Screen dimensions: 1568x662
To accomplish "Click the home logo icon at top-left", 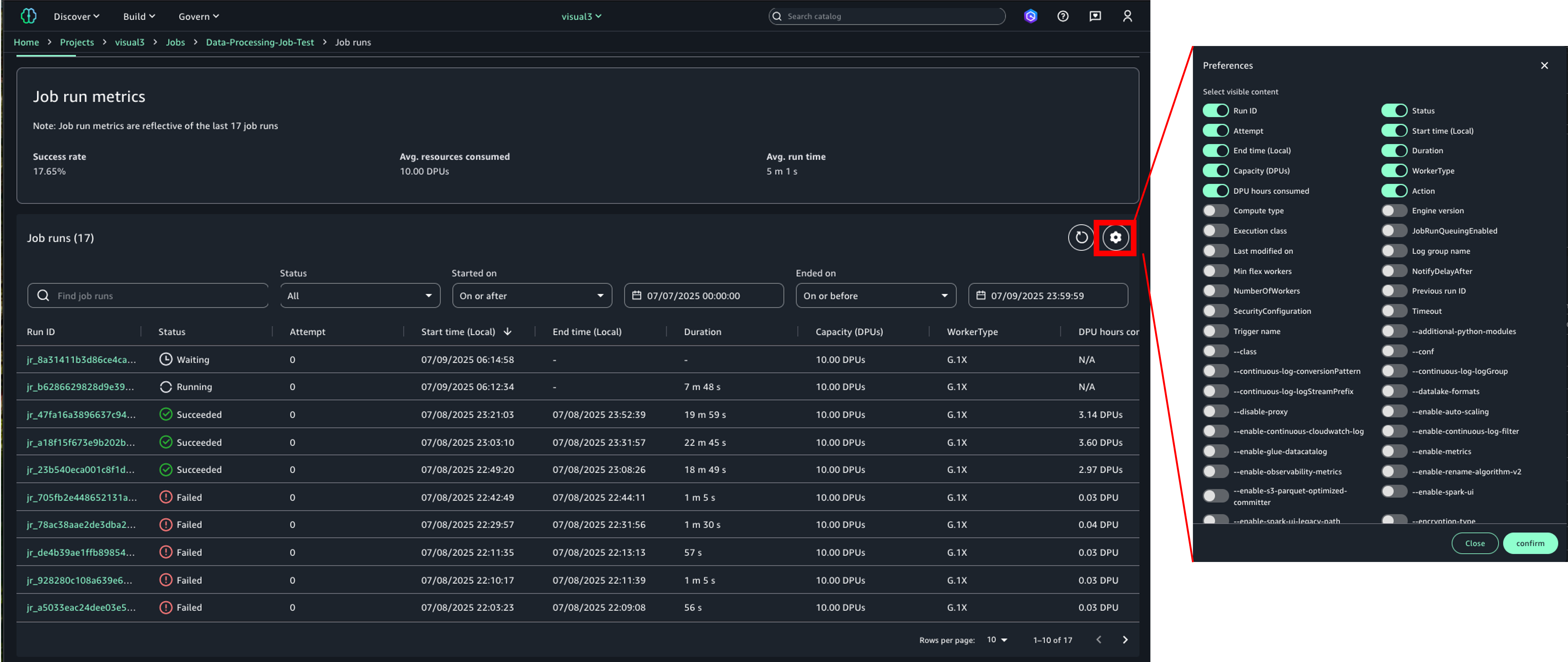I will (x=28, y=16).
